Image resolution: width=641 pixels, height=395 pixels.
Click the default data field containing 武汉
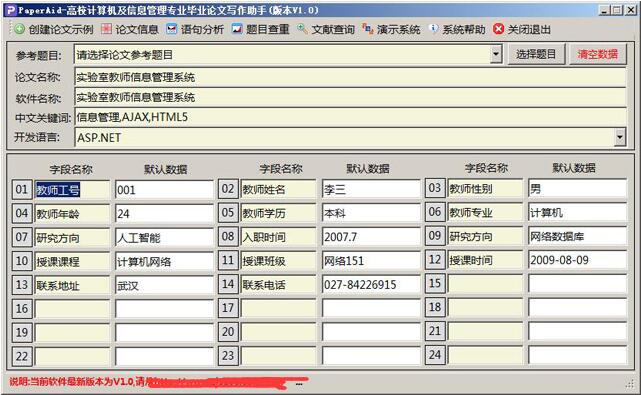[x=164, y=285]
